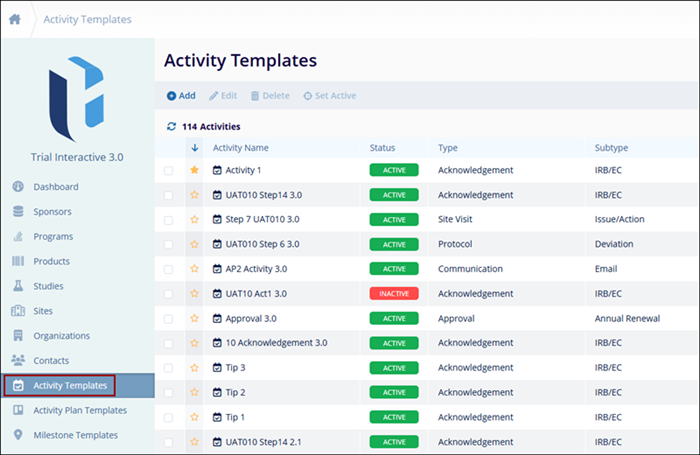Open Dashboard from the sidebar
Viewport: 700px width, 455px height.
pos(55,187)
